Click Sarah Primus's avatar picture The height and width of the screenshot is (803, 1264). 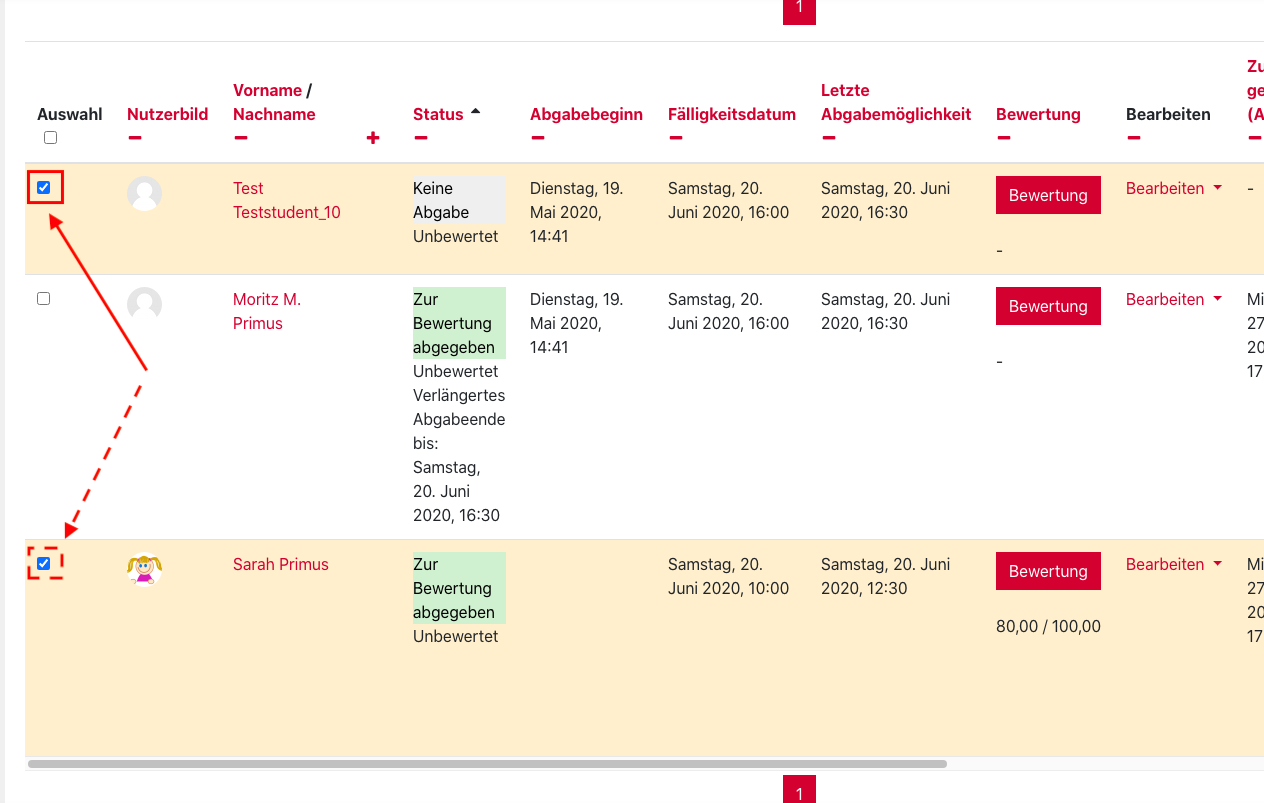(x=145, y=569)
